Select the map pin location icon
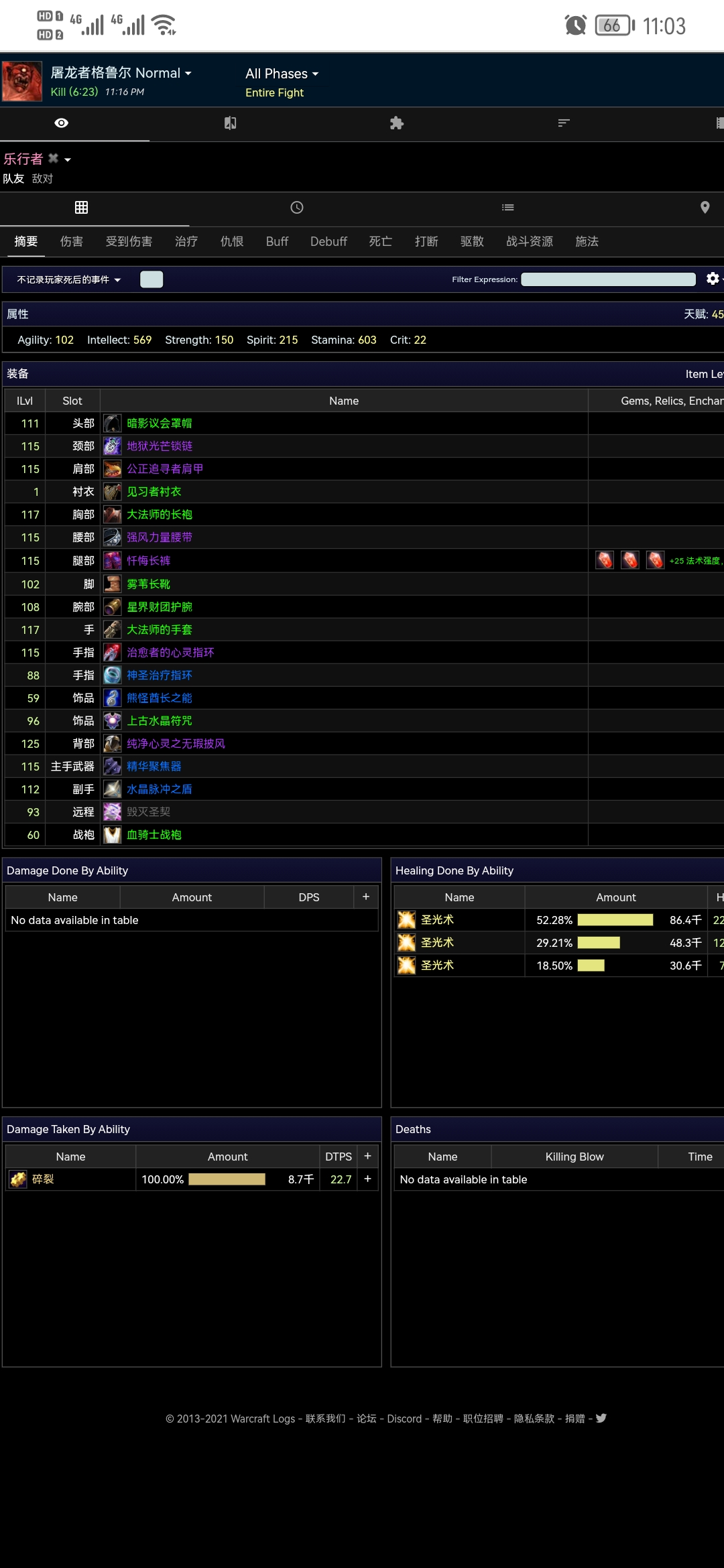 [705, 208]
